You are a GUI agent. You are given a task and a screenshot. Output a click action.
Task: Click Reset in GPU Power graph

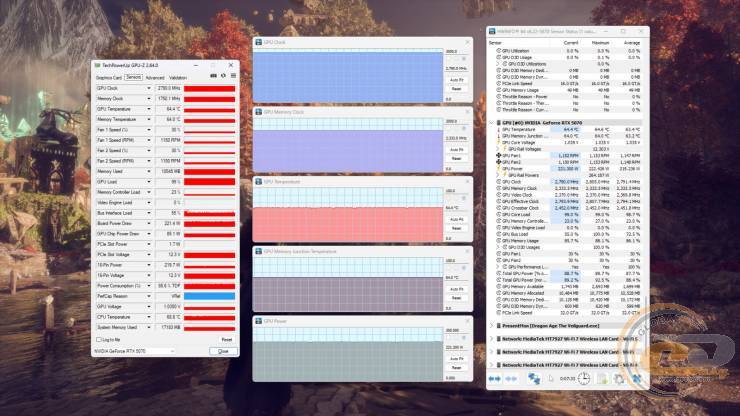tap(456, 367)
